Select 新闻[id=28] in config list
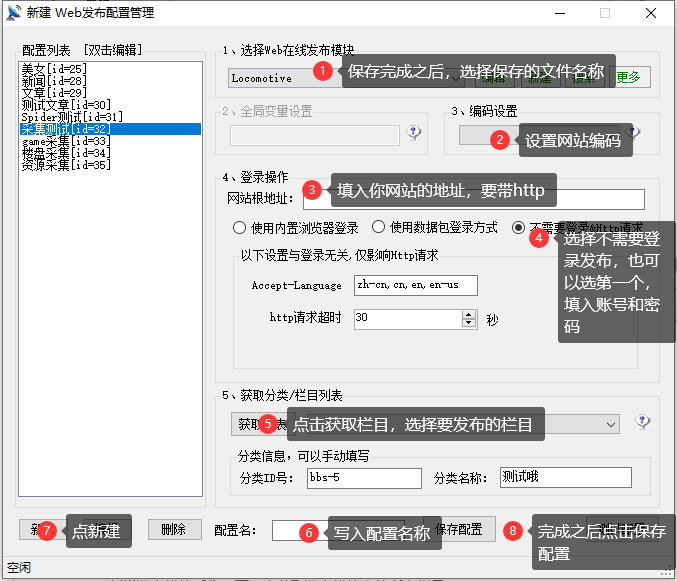The image size is (677, 581). pyautogui.click(x=110, y=81)
